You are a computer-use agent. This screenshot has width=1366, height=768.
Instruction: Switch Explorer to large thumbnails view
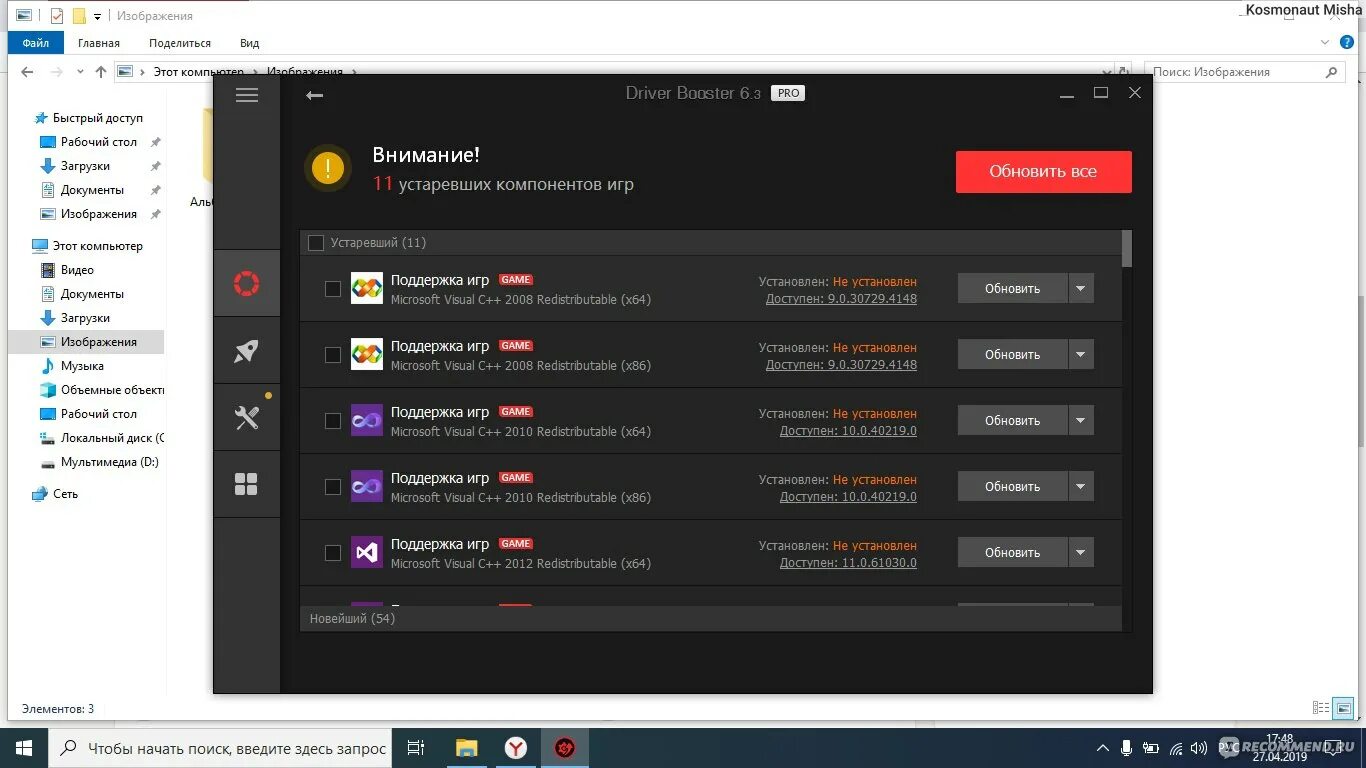click(x=1345, y=708)
